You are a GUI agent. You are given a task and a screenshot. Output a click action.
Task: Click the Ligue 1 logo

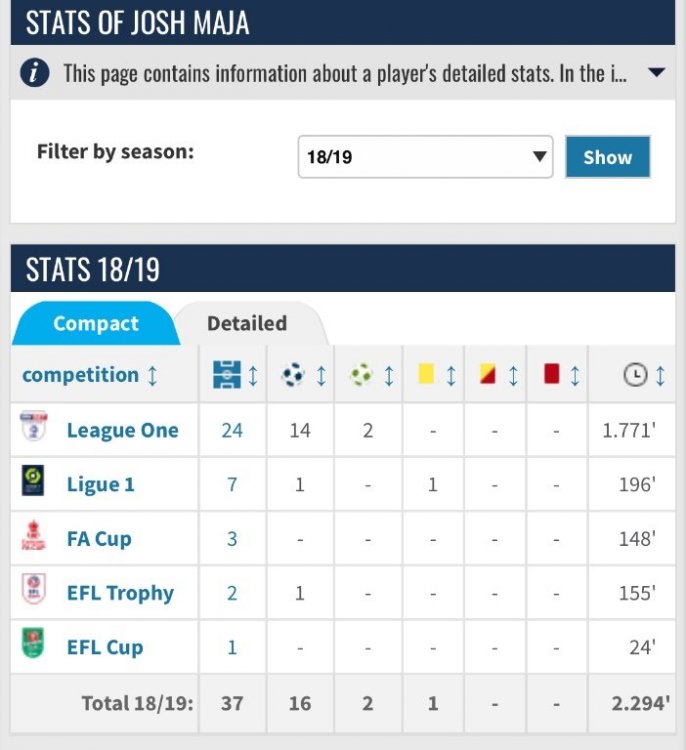[x=34, y=483]
